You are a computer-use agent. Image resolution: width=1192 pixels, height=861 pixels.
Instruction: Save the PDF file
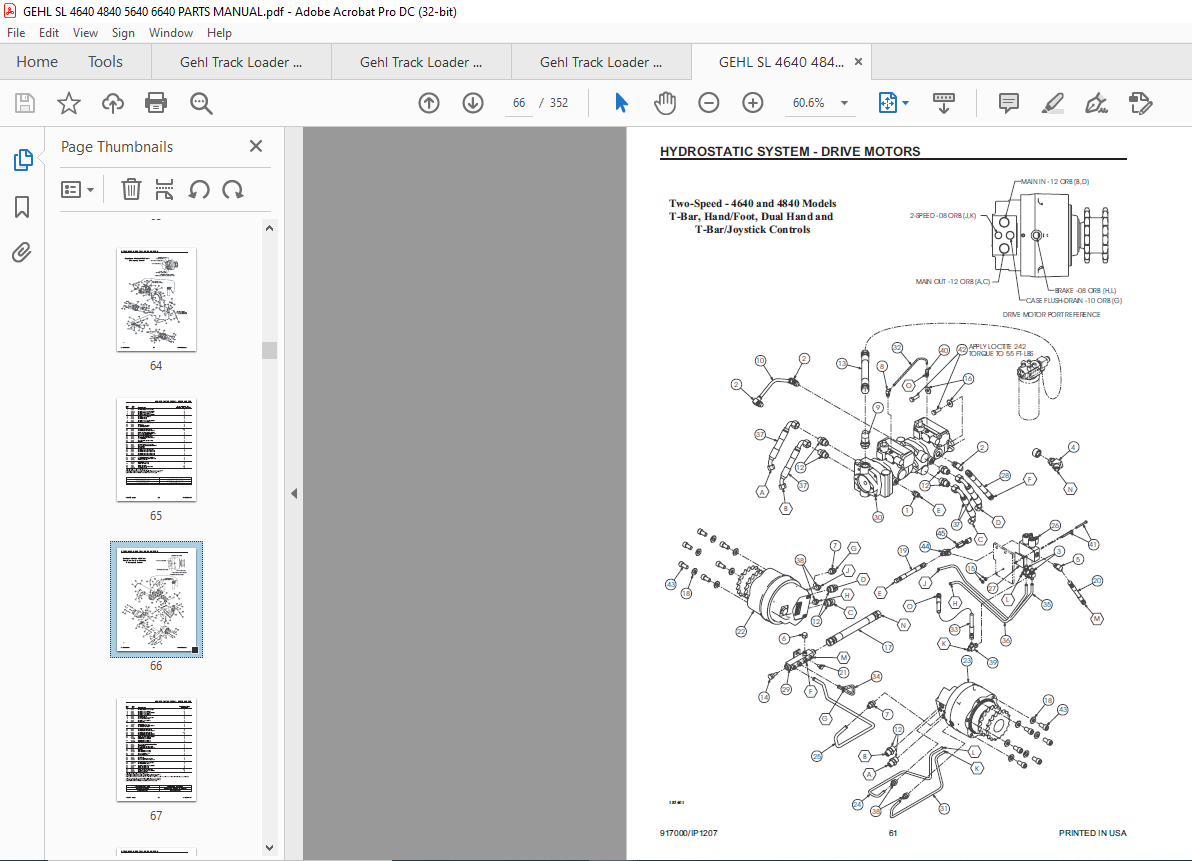click(24, 102)
